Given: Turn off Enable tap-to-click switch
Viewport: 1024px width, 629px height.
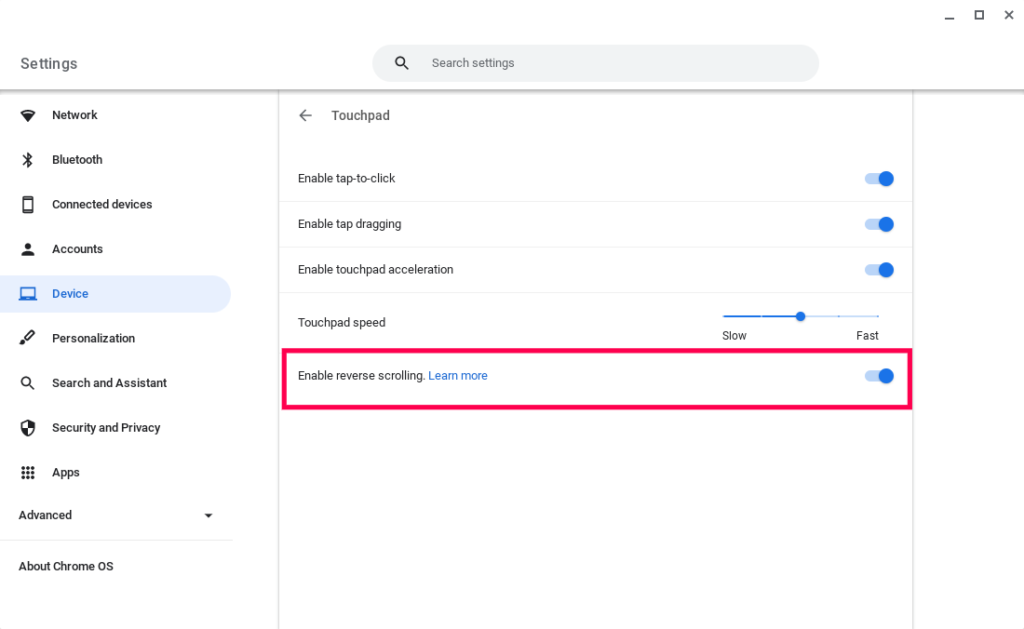Looking at the screenshot, I should 879,178.
